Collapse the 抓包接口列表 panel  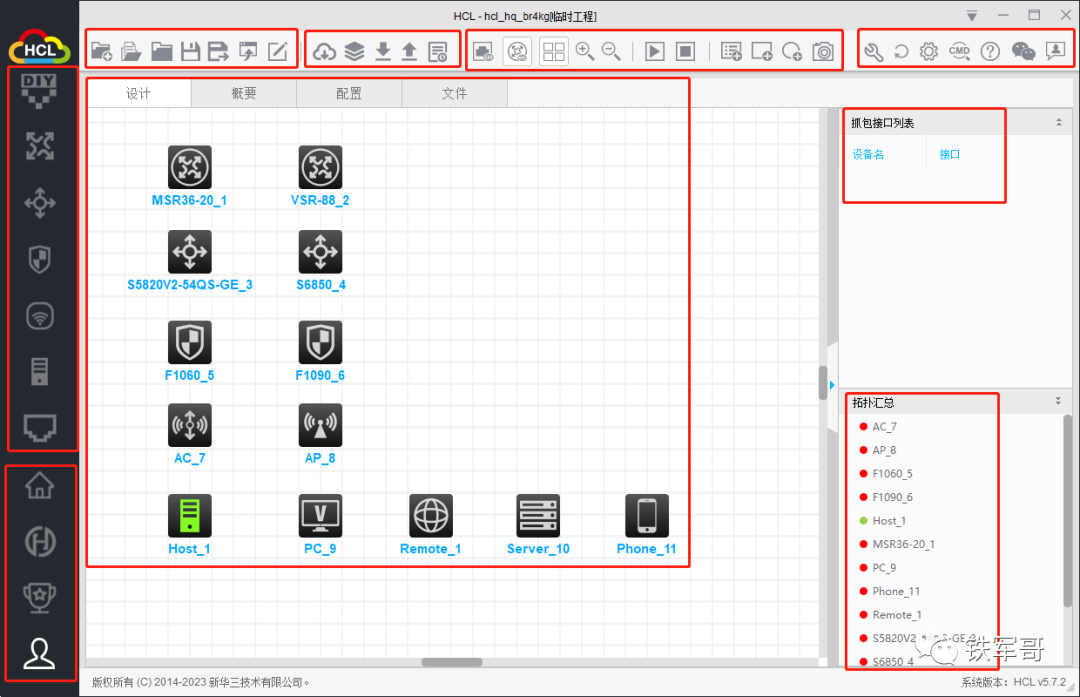(x=1058, y=123)
